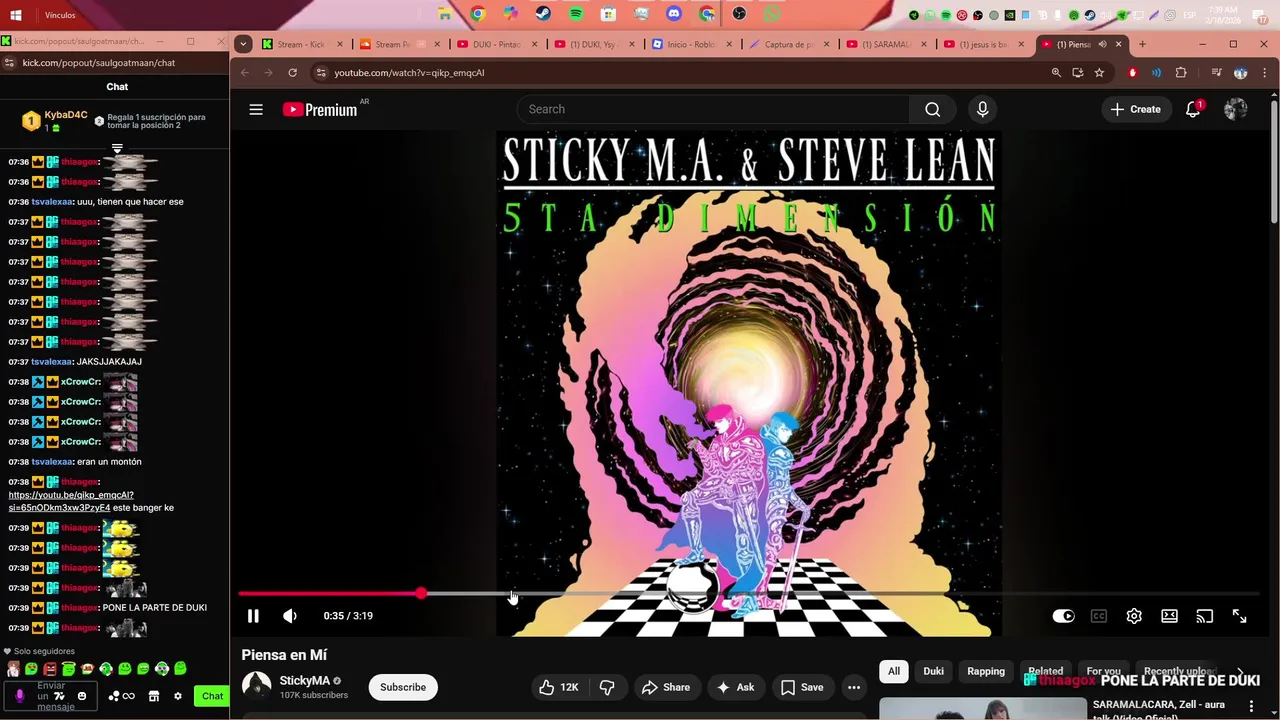Open Steam from the taskbar

pyautogui.click(x=542, y=14)
